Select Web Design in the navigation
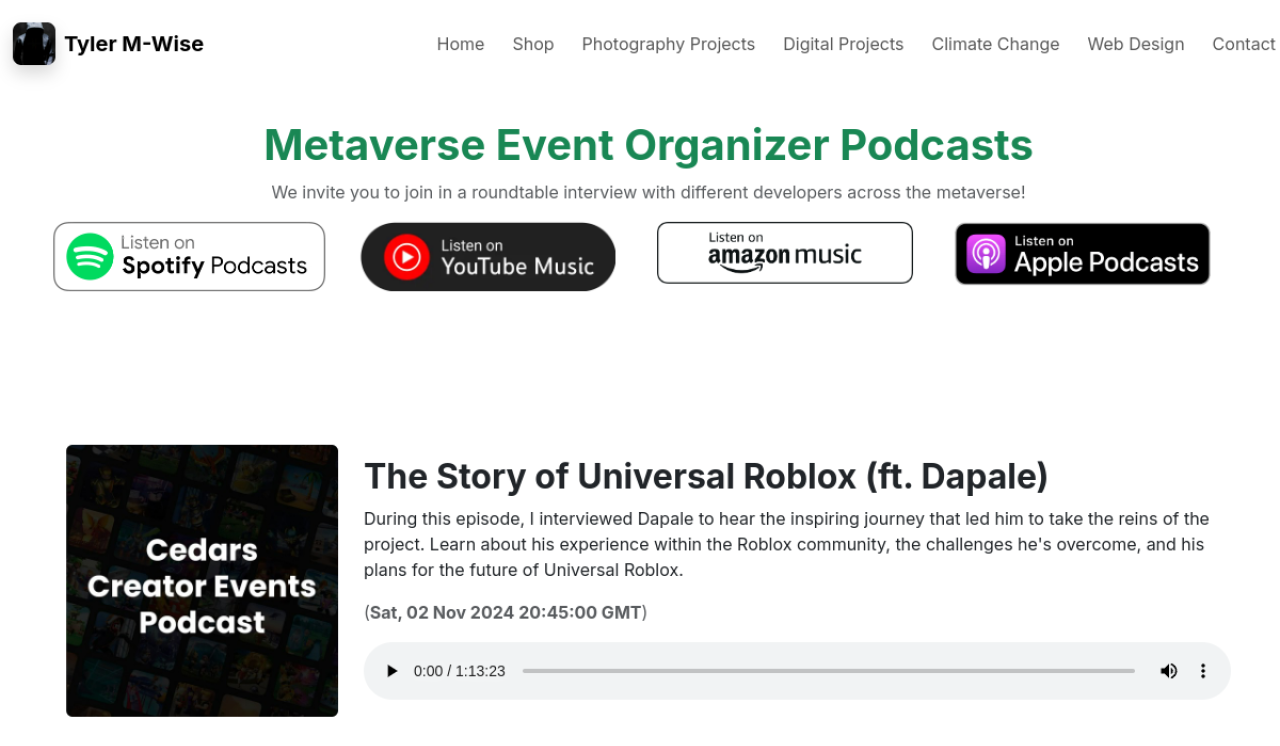Screen dimensions: 1280x746 click(1136, 44)
